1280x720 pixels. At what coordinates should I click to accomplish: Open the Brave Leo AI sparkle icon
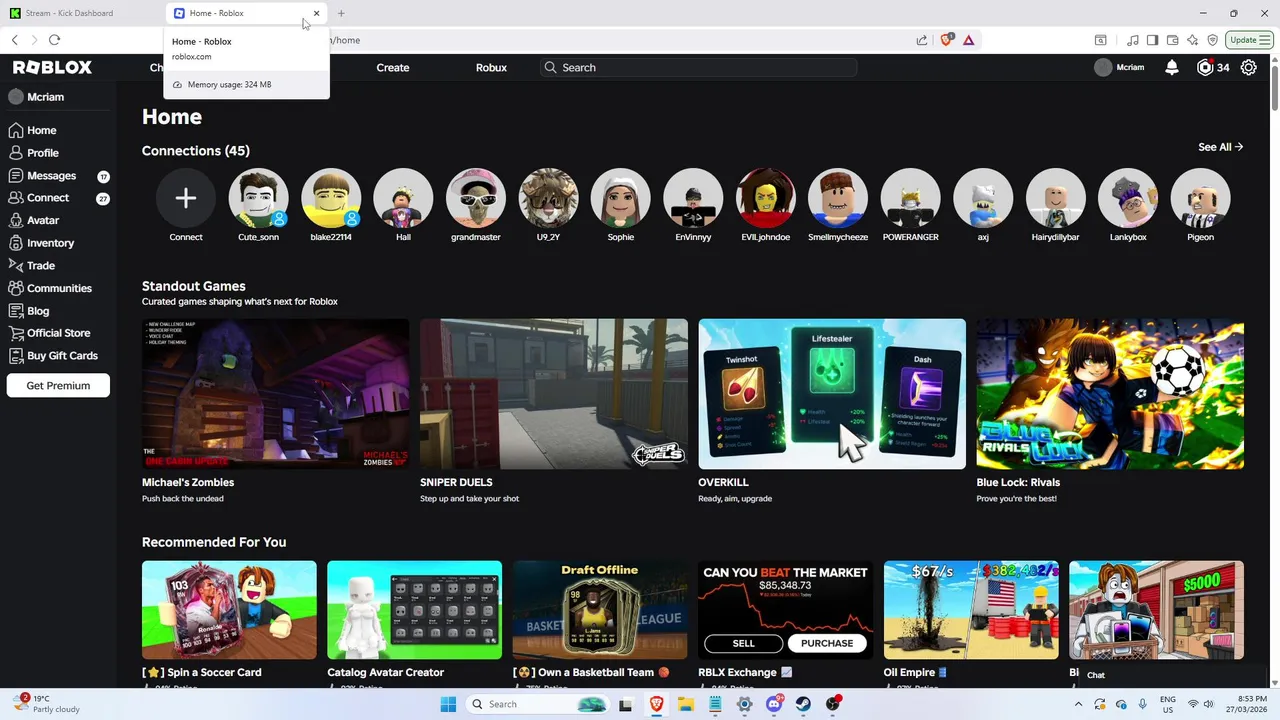(x=1192, y=40)
